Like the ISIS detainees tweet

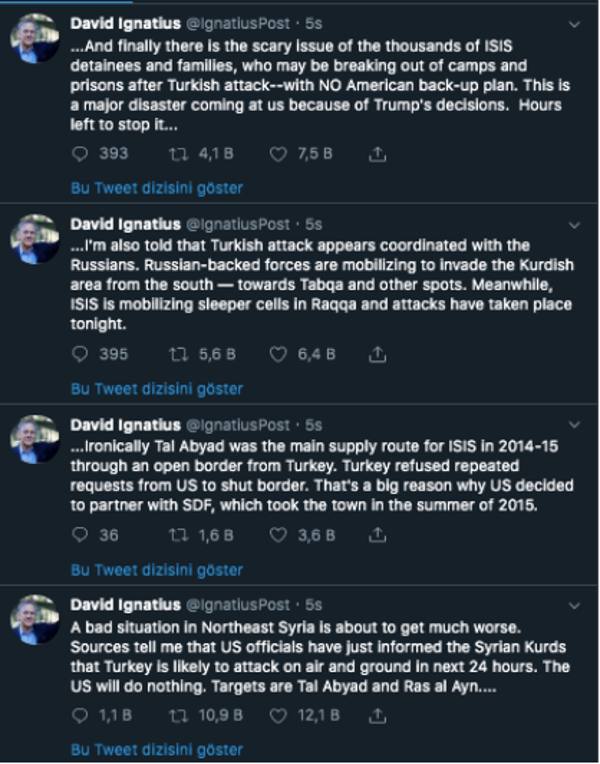(x=278, y=154)
